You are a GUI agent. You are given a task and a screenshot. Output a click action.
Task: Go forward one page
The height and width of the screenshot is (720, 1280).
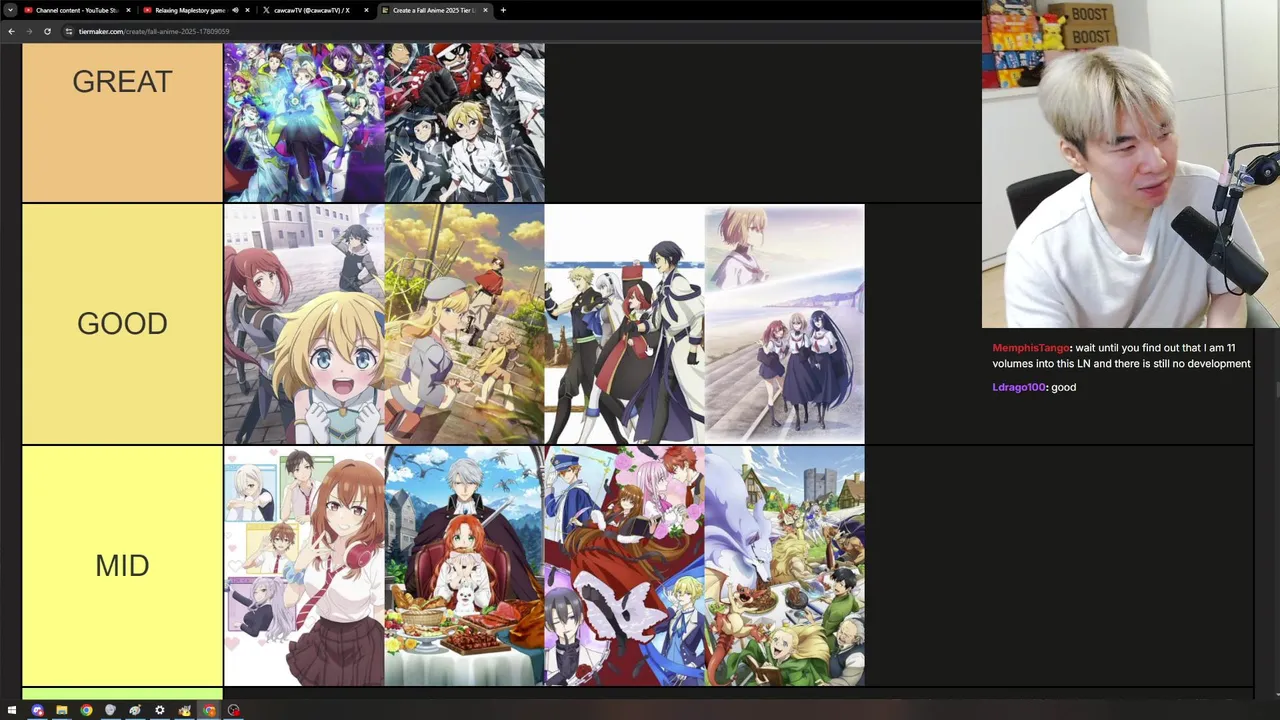point(29,31)
